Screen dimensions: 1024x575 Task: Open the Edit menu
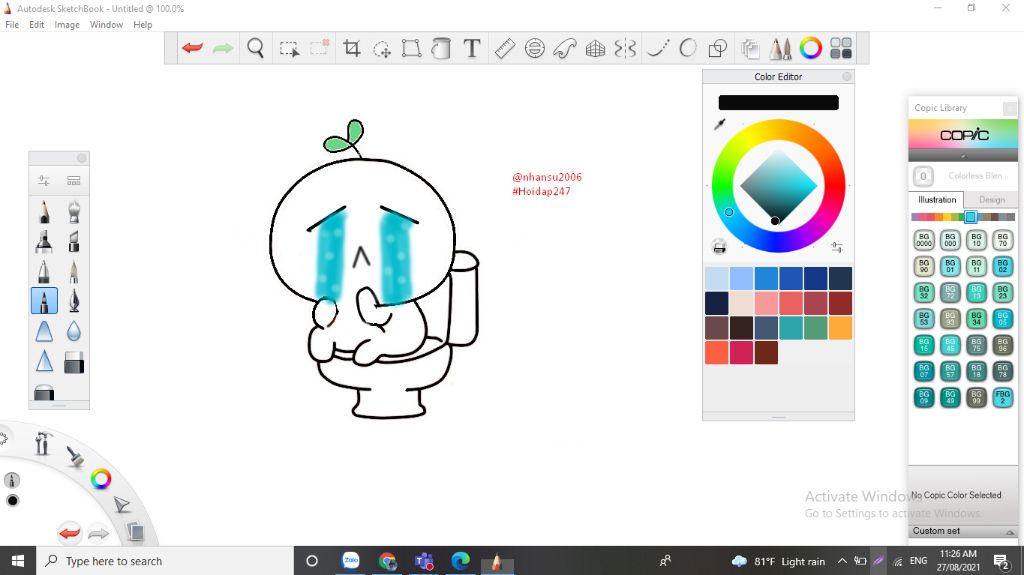pos(37,25)
